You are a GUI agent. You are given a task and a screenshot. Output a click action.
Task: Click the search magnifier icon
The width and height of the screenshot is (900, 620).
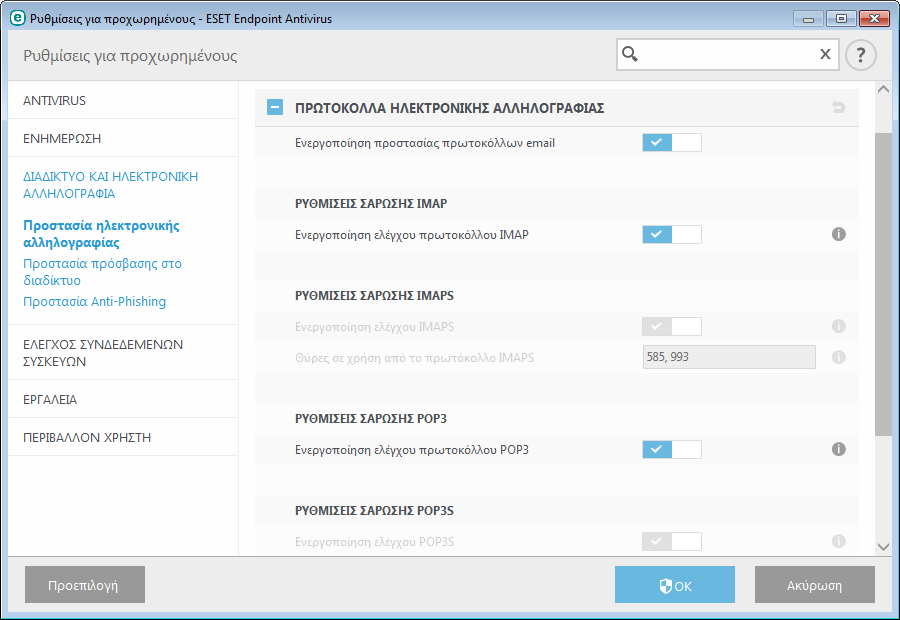tap(630, 54)
